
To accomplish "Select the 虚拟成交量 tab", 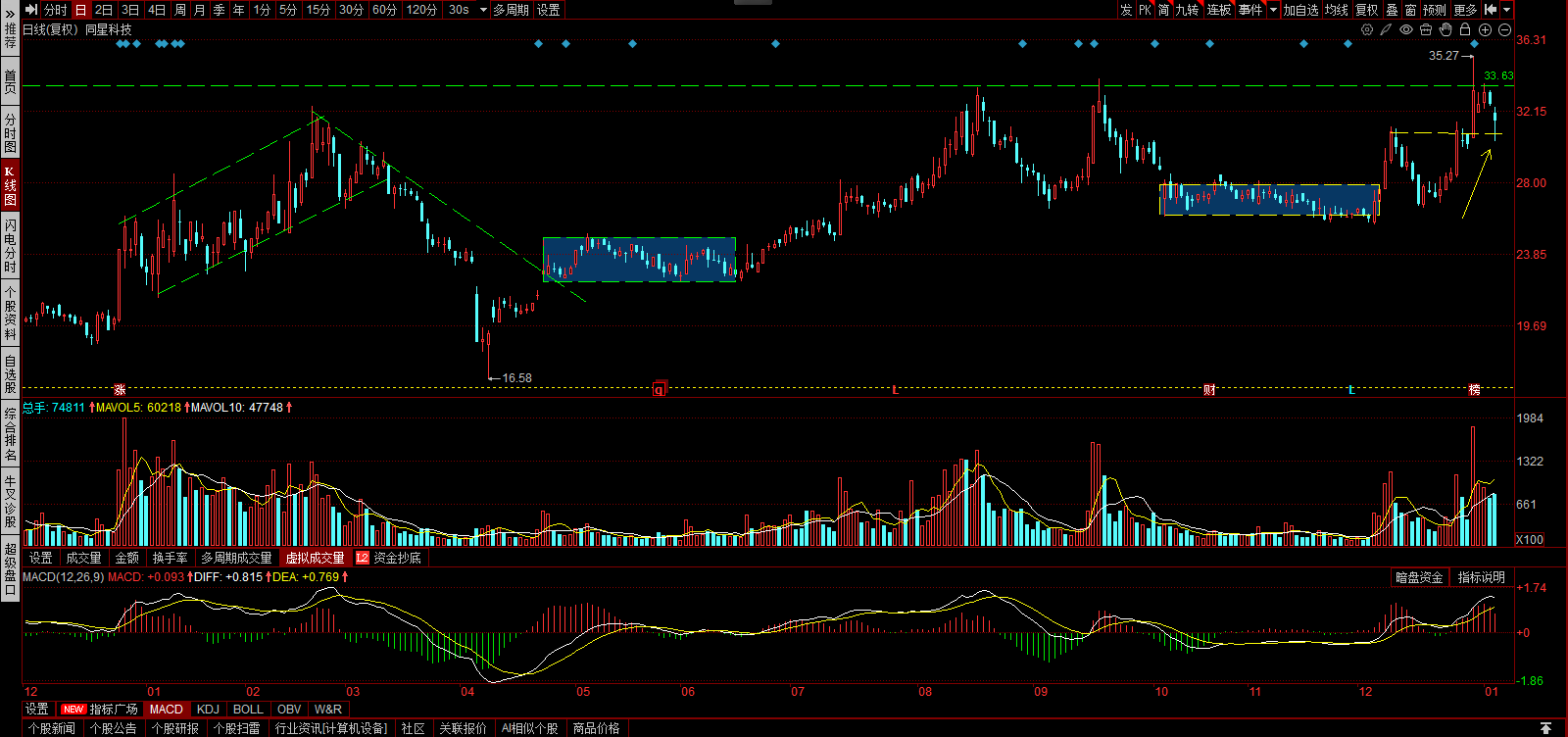I will pos(315,558).
